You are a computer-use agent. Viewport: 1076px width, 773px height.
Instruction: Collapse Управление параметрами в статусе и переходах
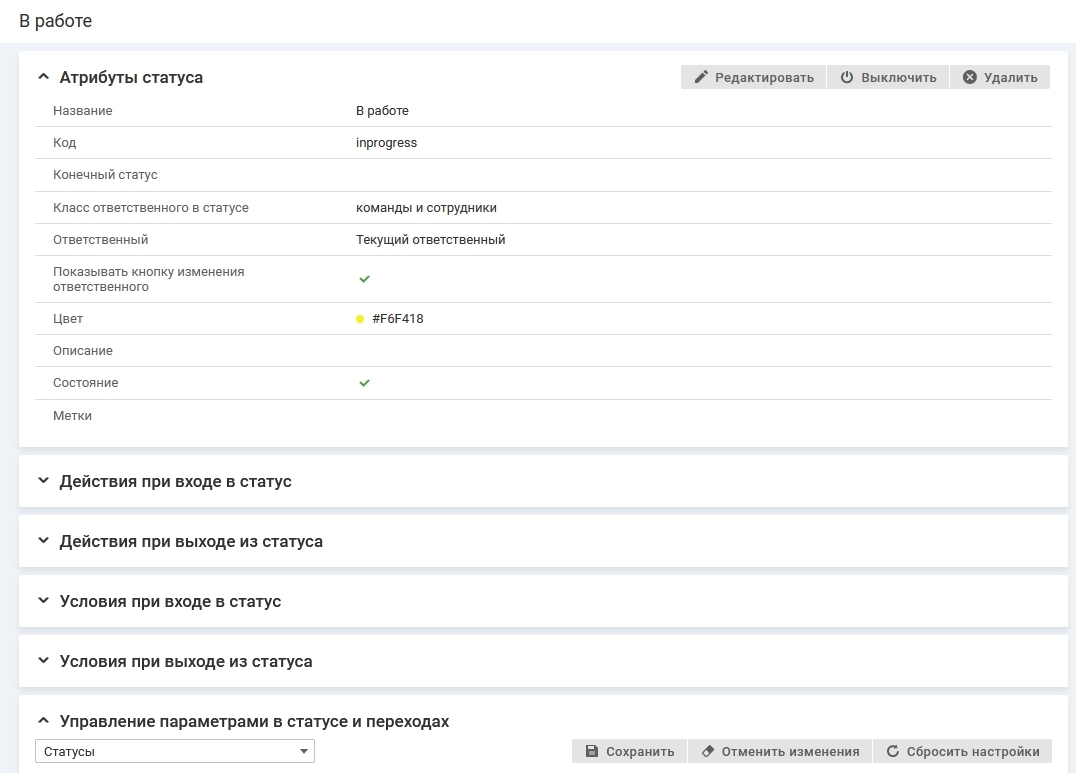[x=43, y=721]
